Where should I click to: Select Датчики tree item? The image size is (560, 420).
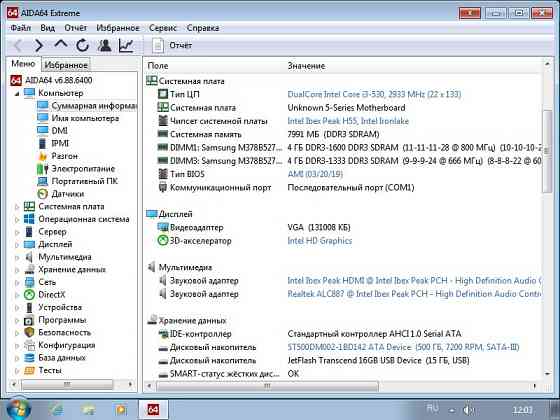[x=68, y=194]
